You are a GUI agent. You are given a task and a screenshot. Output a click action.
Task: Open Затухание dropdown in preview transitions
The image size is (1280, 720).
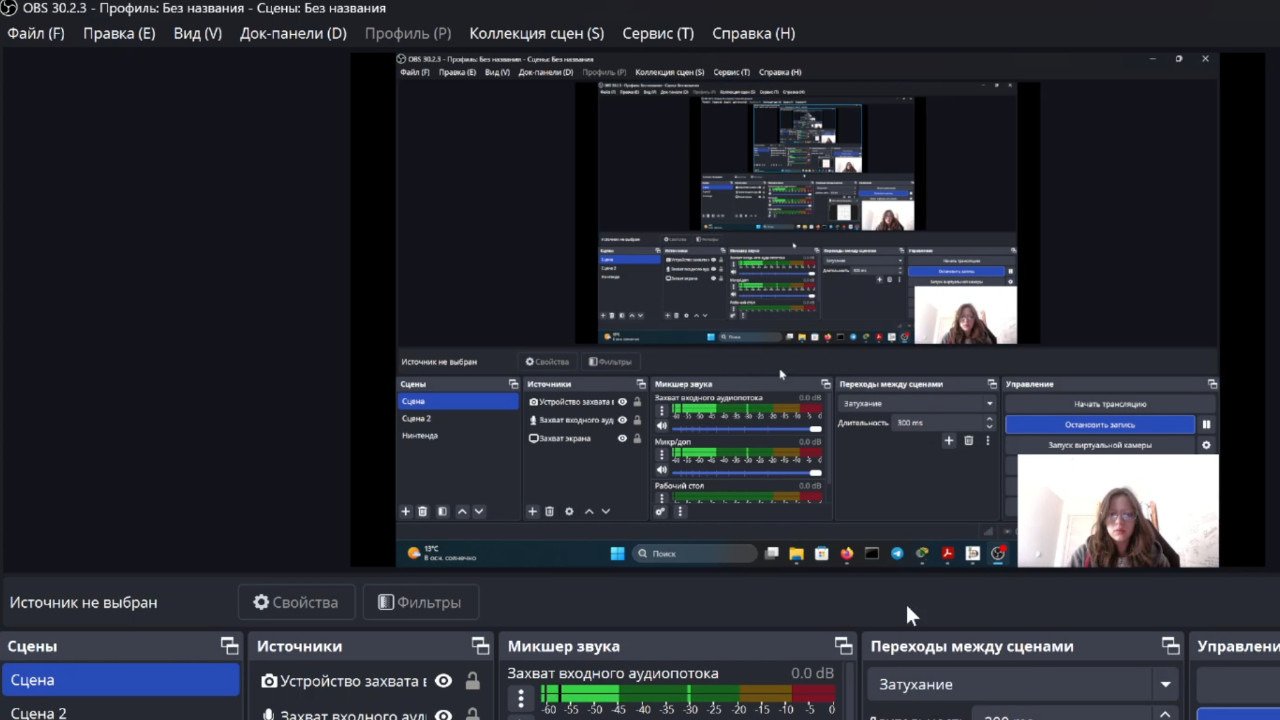(918, 404)
